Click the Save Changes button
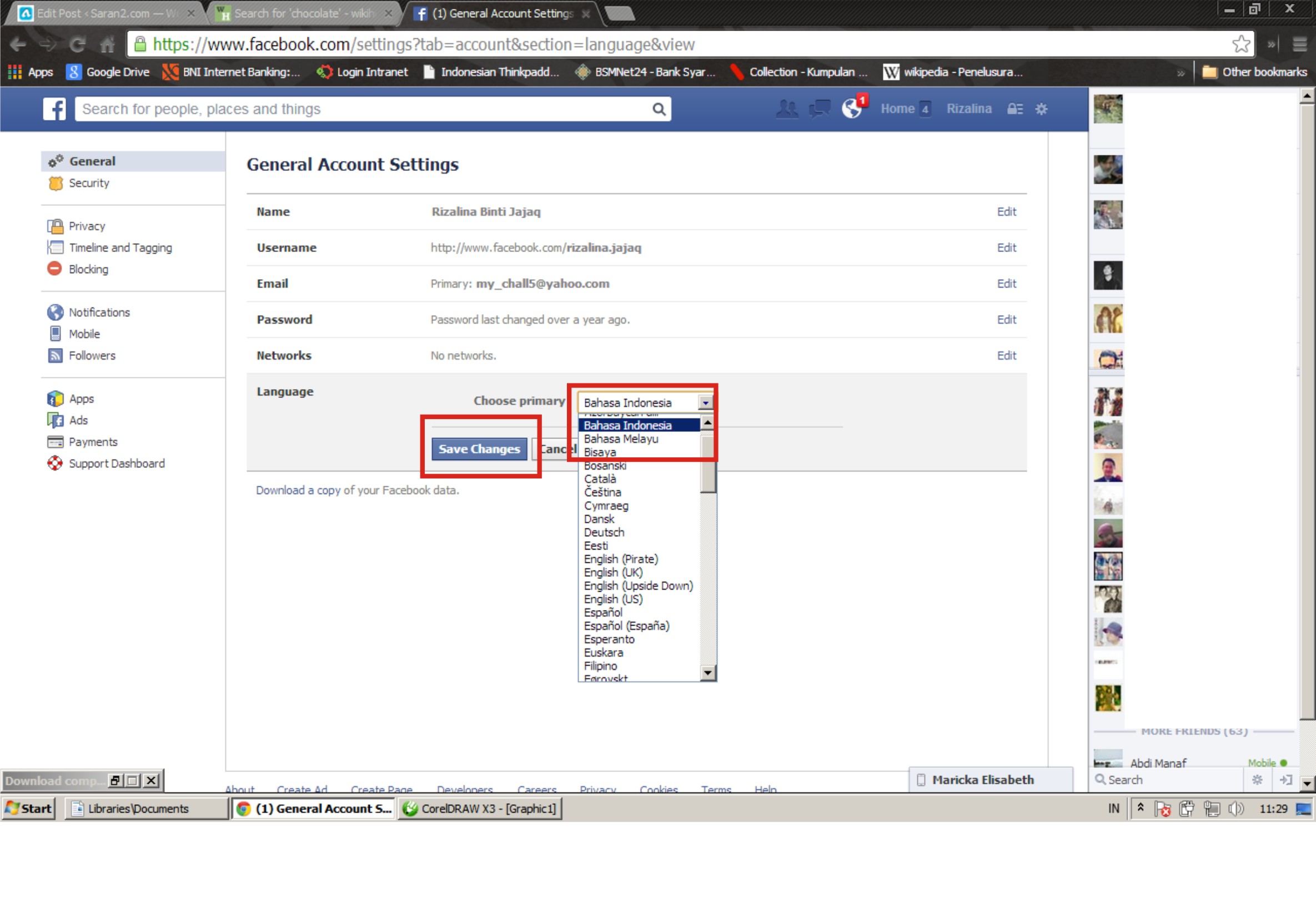The width and height of the screenshot is (1316, 902). pos(479,449)
